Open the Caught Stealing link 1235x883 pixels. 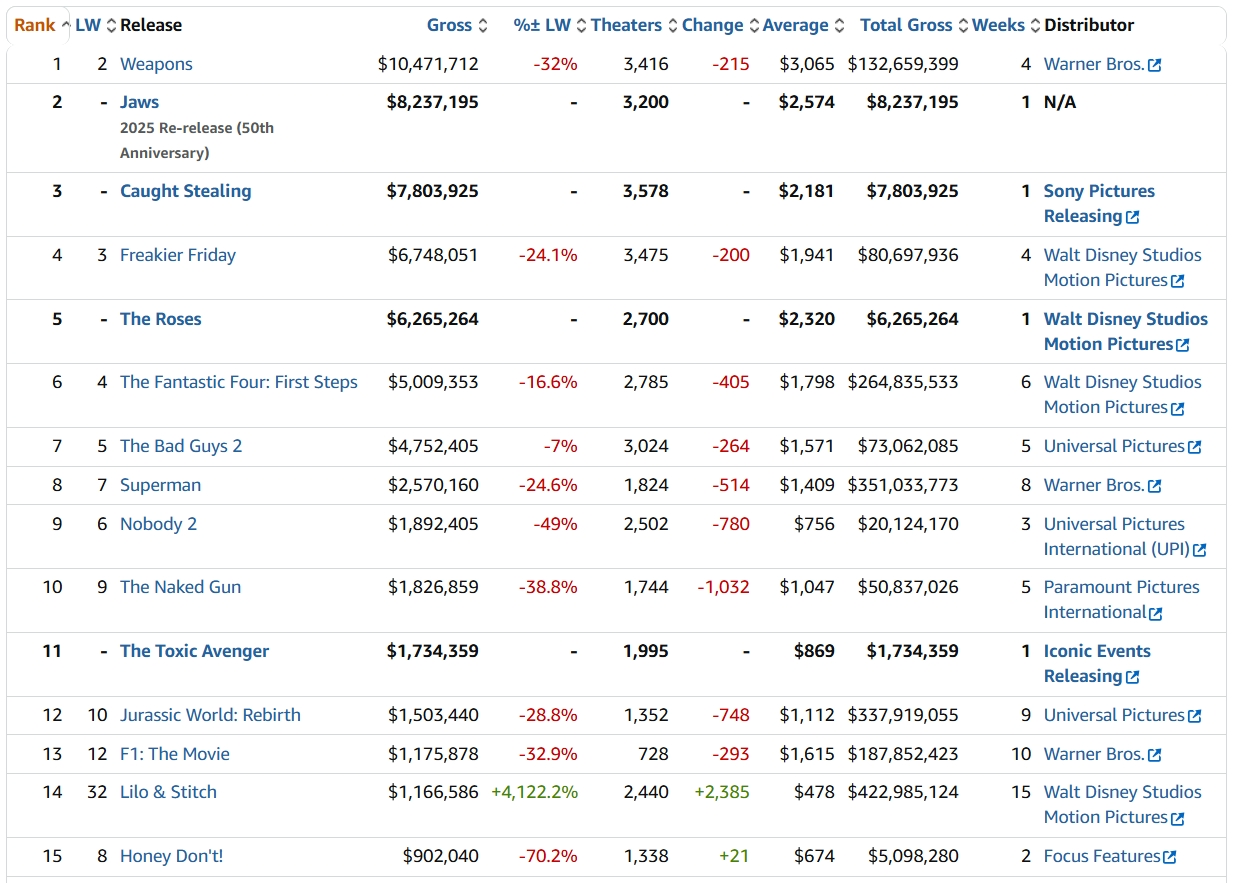(186, 191)
